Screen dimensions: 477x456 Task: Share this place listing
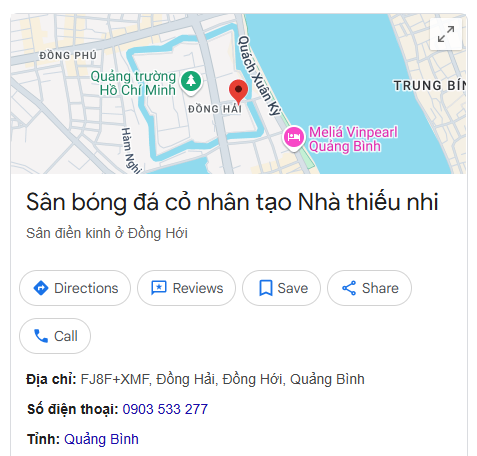pyautogui.click(x=369, y=288)
